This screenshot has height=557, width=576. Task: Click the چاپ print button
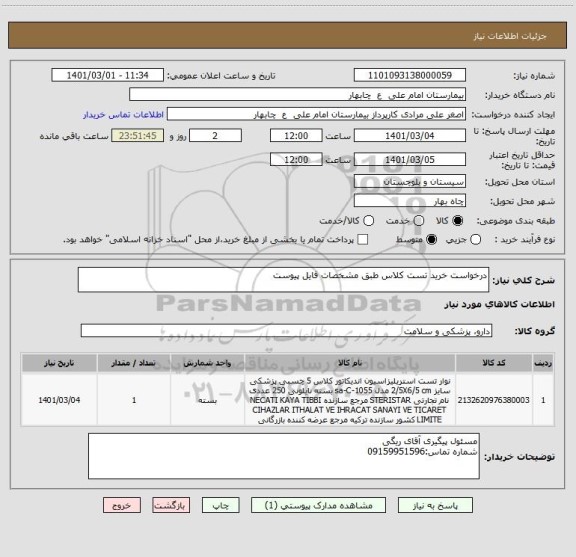click(x=221, y=506)
